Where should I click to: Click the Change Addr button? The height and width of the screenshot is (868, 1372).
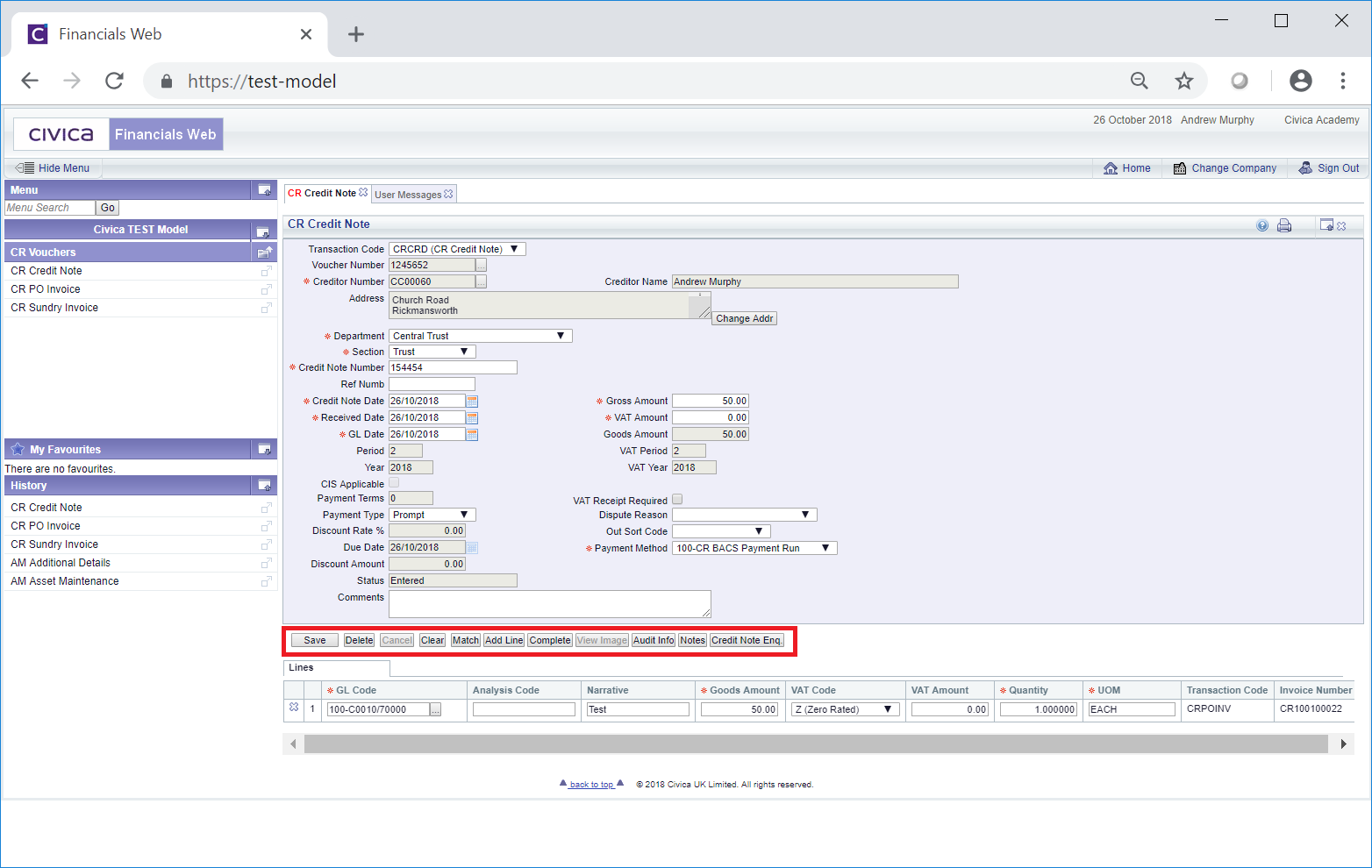744,318
